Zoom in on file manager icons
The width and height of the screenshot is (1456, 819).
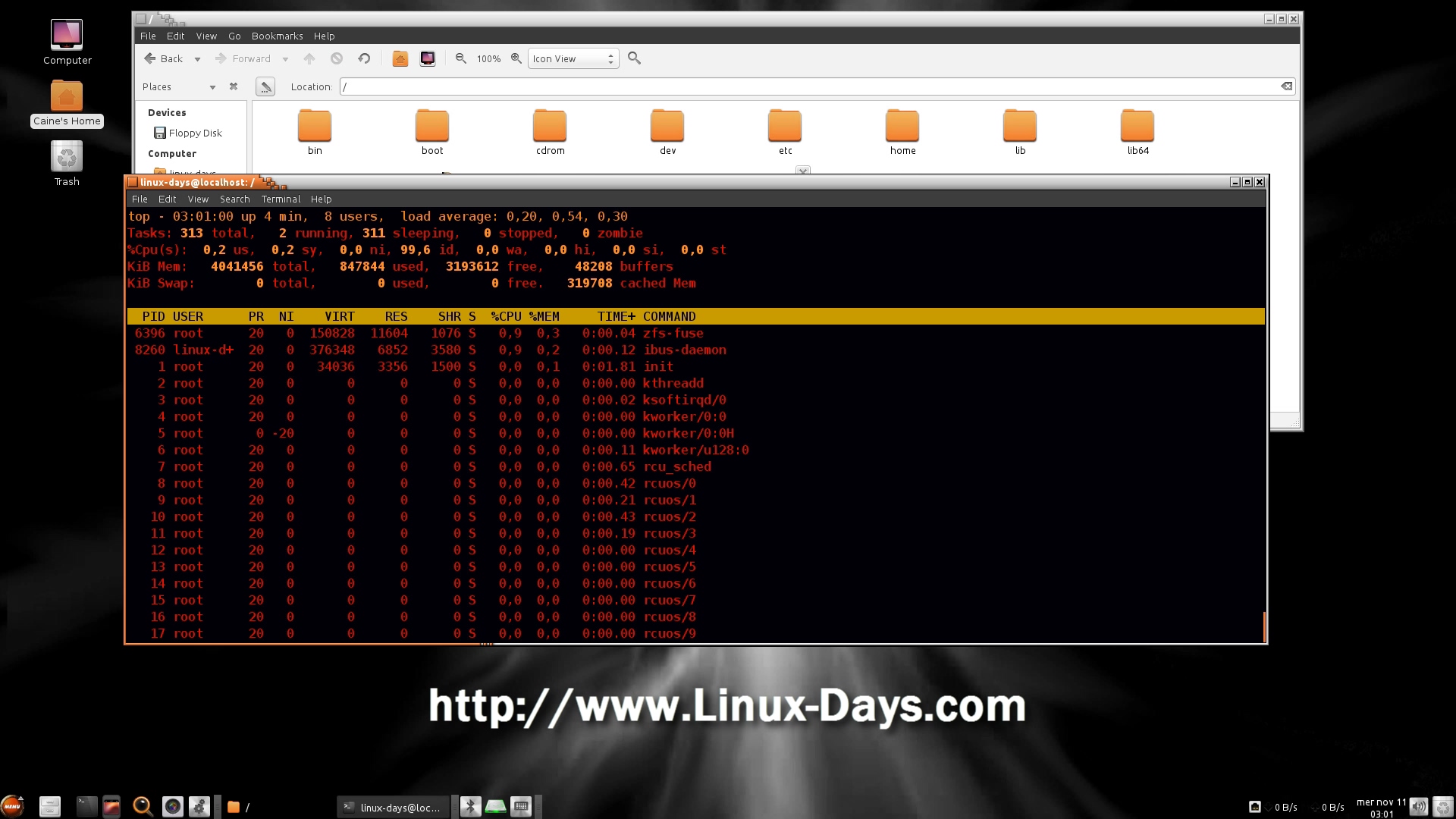point(516,58)
